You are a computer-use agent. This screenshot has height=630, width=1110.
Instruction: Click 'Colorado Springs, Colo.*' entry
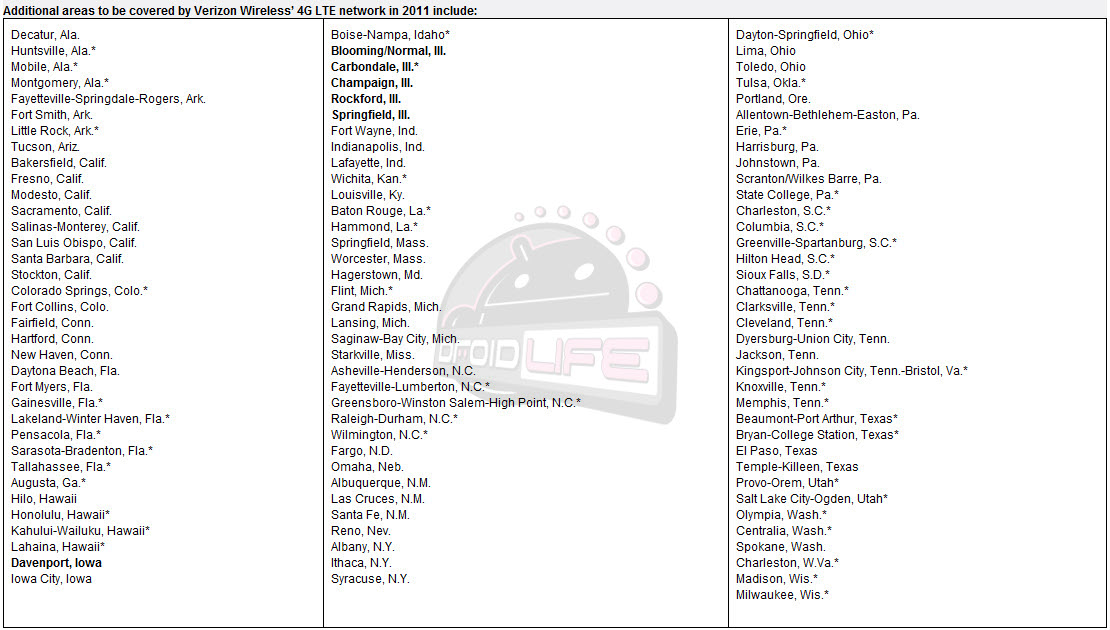[x=79, y=291]
